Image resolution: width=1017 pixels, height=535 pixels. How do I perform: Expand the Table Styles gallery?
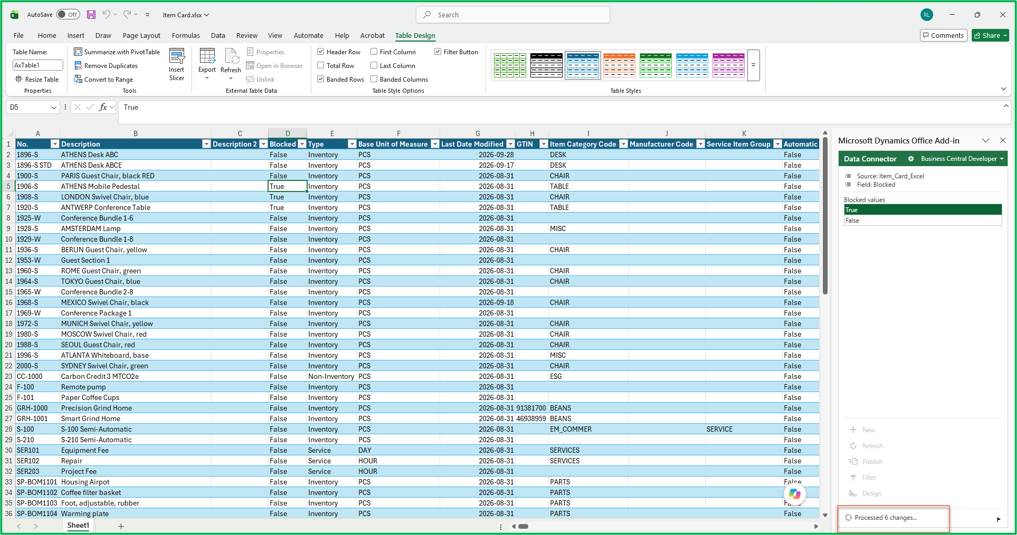click(753, 65)
